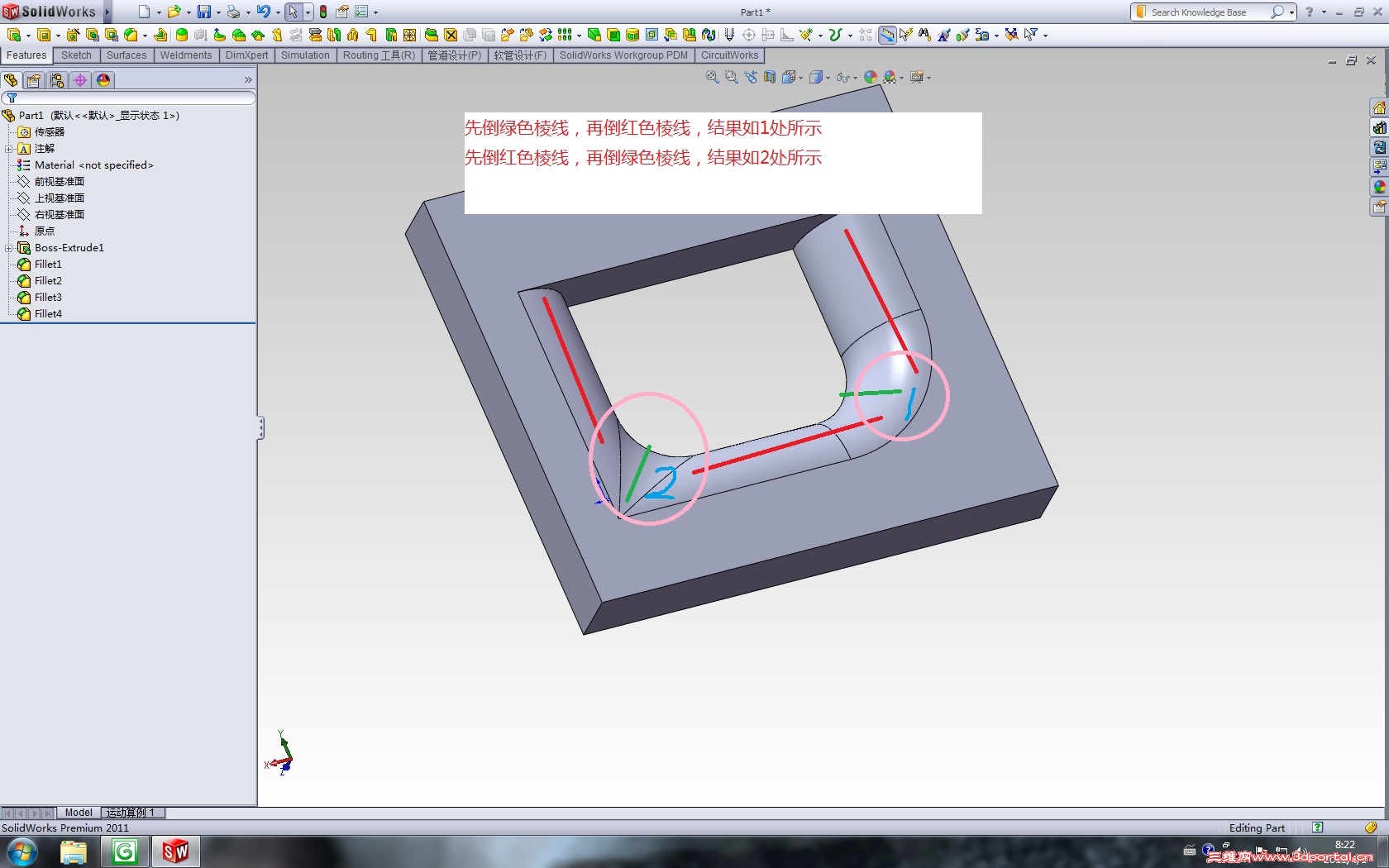Click the Extruded Cut icon

[x=44, y=35]
